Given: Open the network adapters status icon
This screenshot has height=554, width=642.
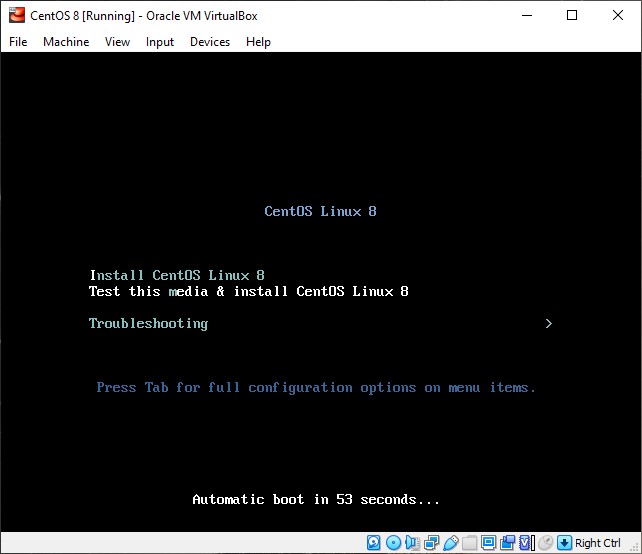Looking at the screenshot, I should pos(431,543).
